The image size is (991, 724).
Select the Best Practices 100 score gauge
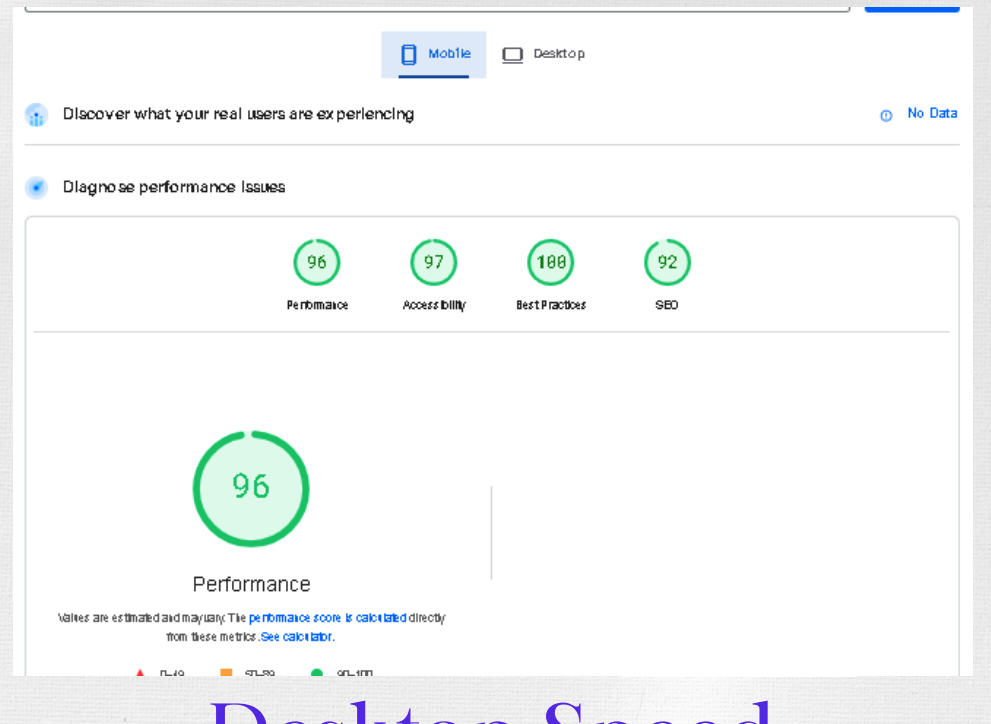point(551,263)
